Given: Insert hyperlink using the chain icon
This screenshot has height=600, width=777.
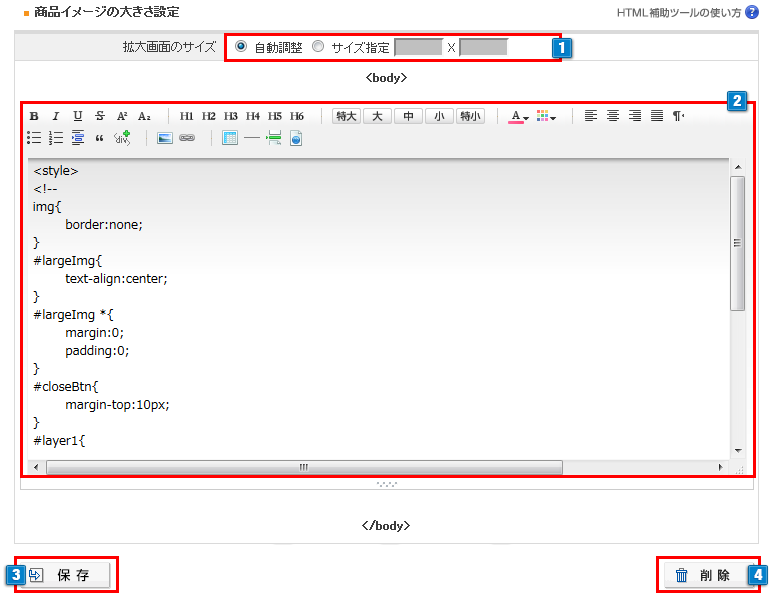Looking at the screenshot, I should 187,139.
